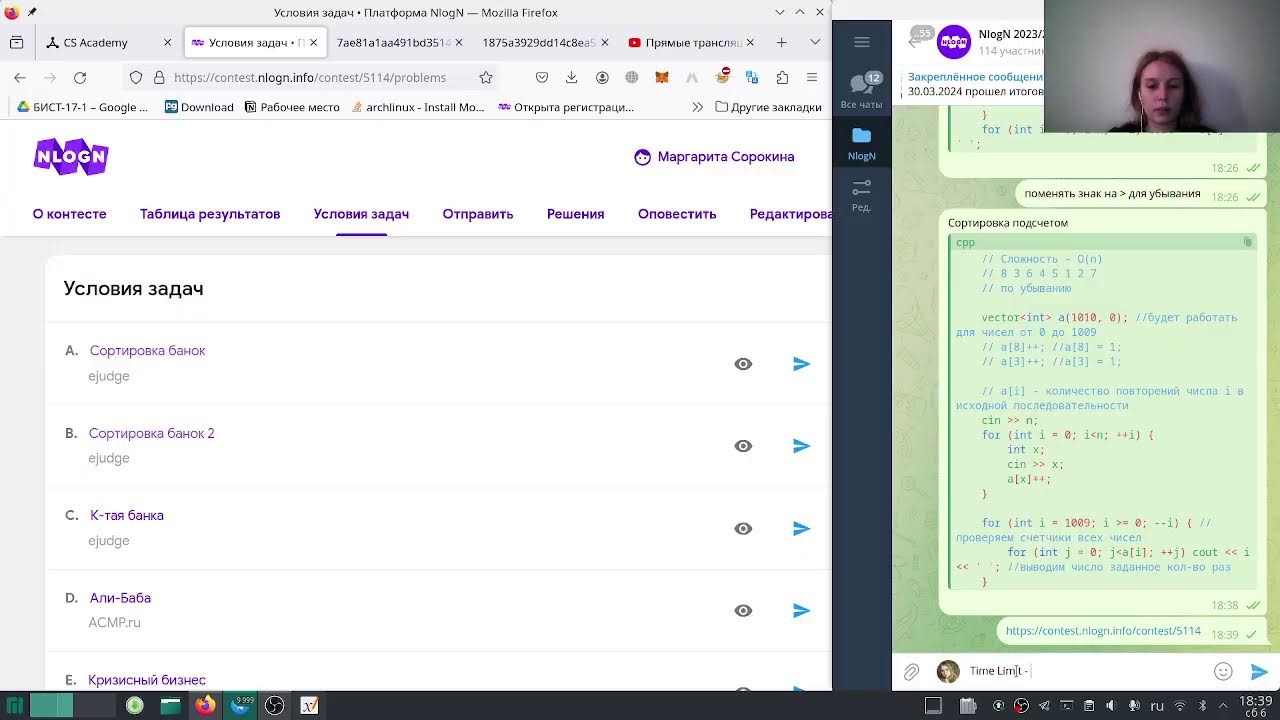Toggle visibility of Али-Баба problem
The width and height of the screenshot is (1280, 720).
(x=743, y=610)
